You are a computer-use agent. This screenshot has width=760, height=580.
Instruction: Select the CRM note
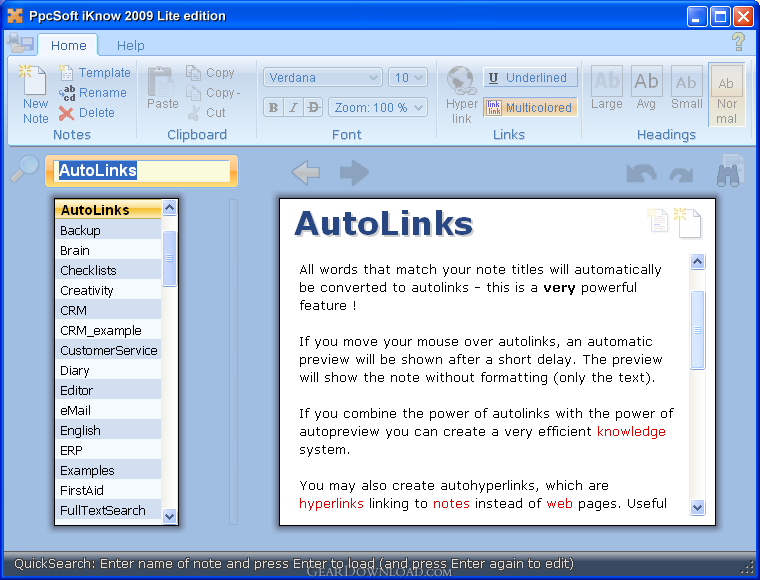click(x=109, y=310)
